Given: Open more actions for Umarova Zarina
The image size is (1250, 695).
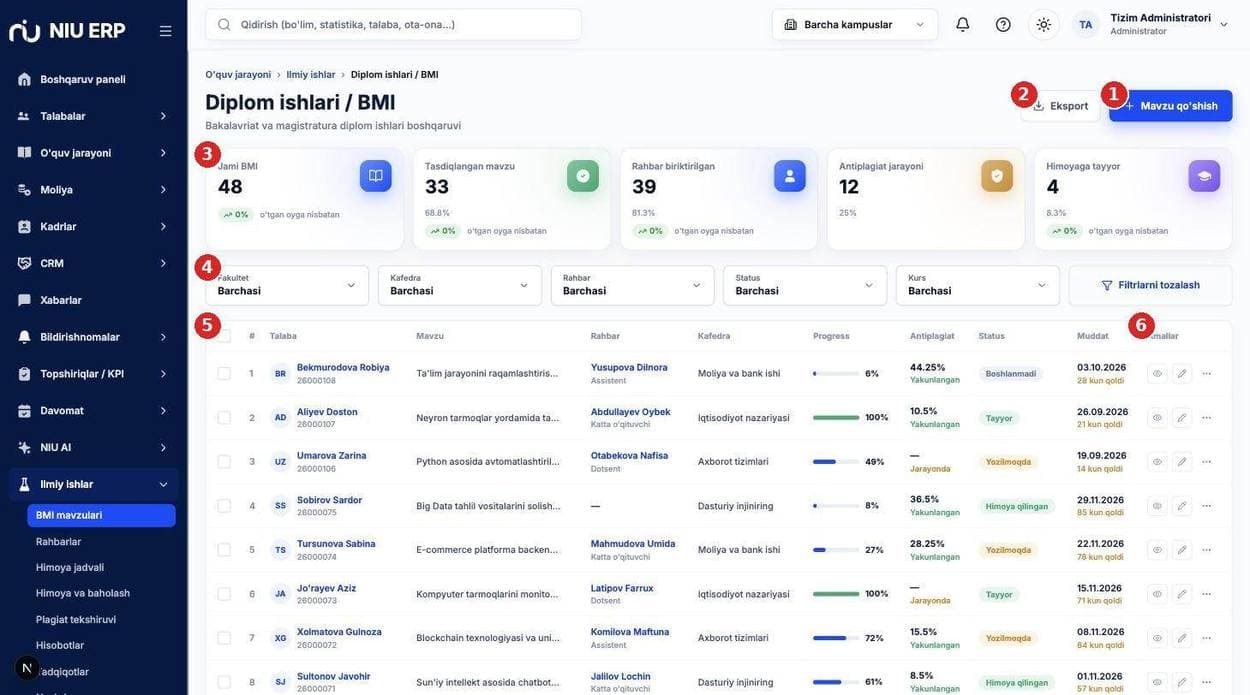Looking at the screenshot, I should tap(1207, 462).
